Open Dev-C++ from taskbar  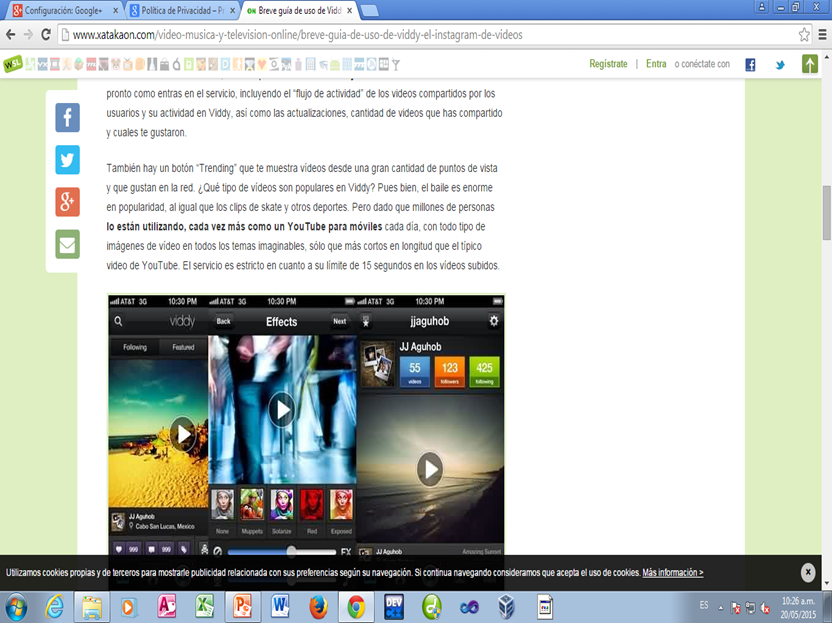point(394,607)
